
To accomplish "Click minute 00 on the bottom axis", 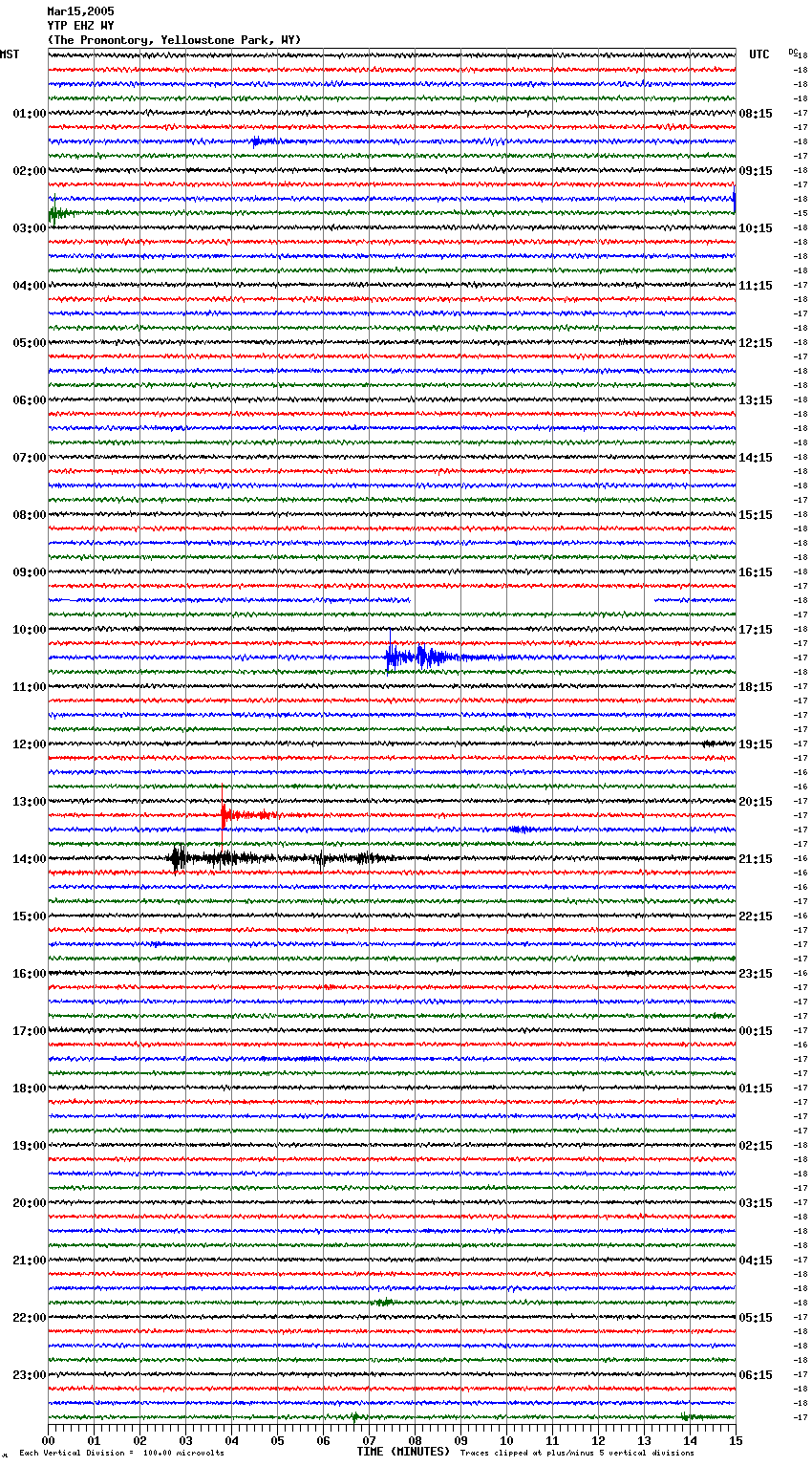I will click(x=49, y=1440).
